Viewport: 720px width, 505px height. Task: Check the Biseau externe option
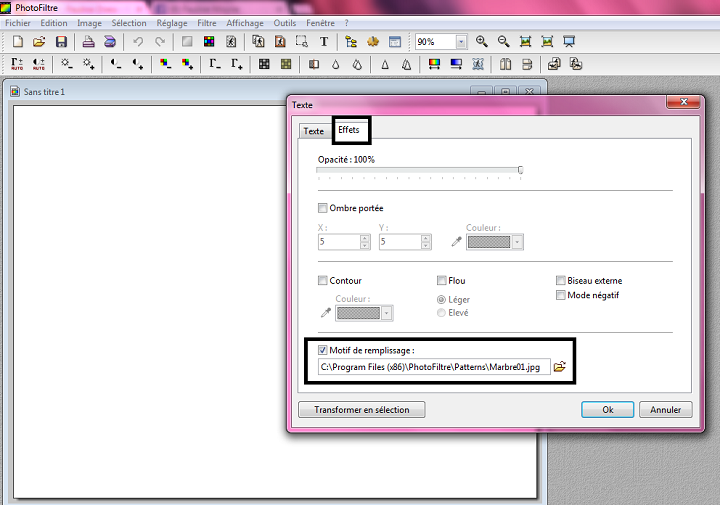[x=561, y=281]
